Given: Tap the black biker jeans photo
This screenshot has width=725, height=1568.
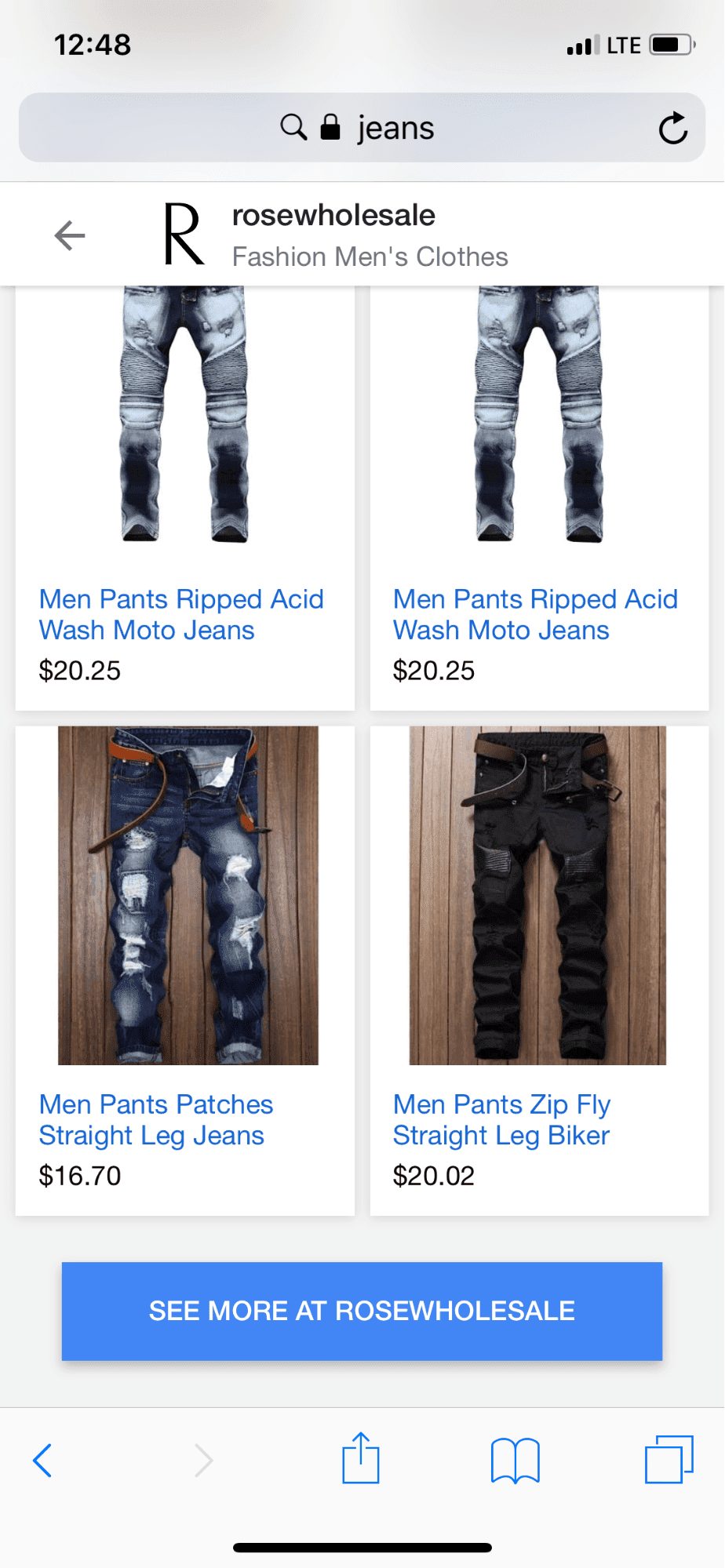Looking at the screenshot, I should [x=537, y=895].
